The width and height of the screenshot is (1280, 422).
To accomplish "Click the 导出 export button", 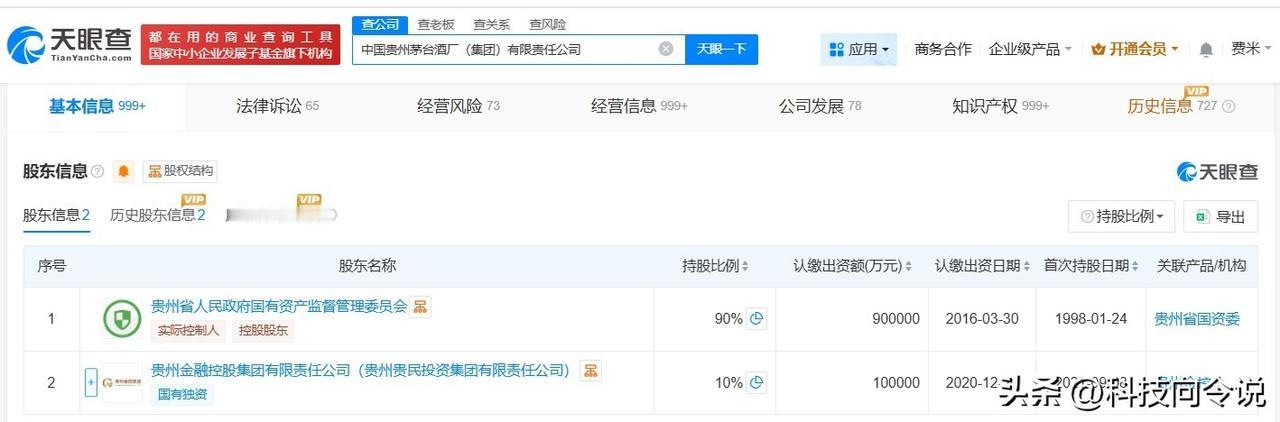I will (1220, 216).
